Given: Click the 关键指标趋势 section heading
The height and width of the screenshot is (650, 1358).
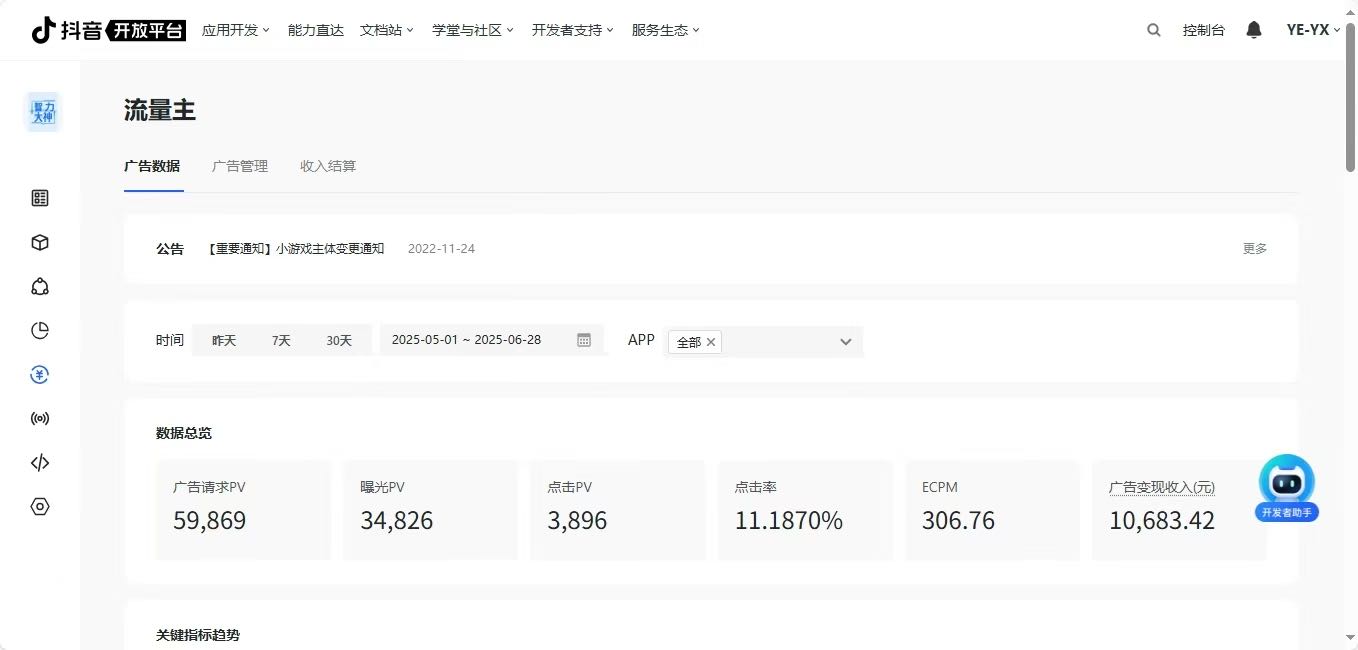Looking at the screenshot, I should (x=198, y=635).
